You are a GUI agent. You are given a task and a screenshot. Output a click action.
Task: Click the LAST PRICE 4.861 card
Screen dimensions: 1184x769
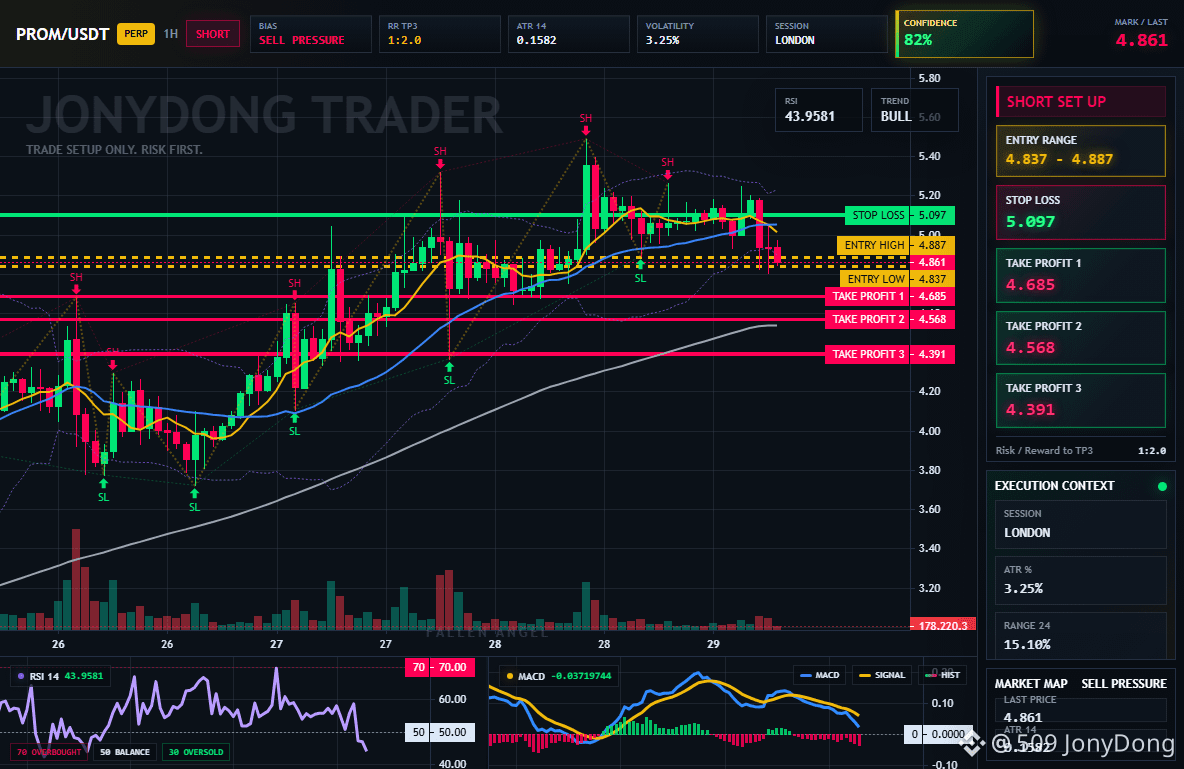click(1081, 709)
